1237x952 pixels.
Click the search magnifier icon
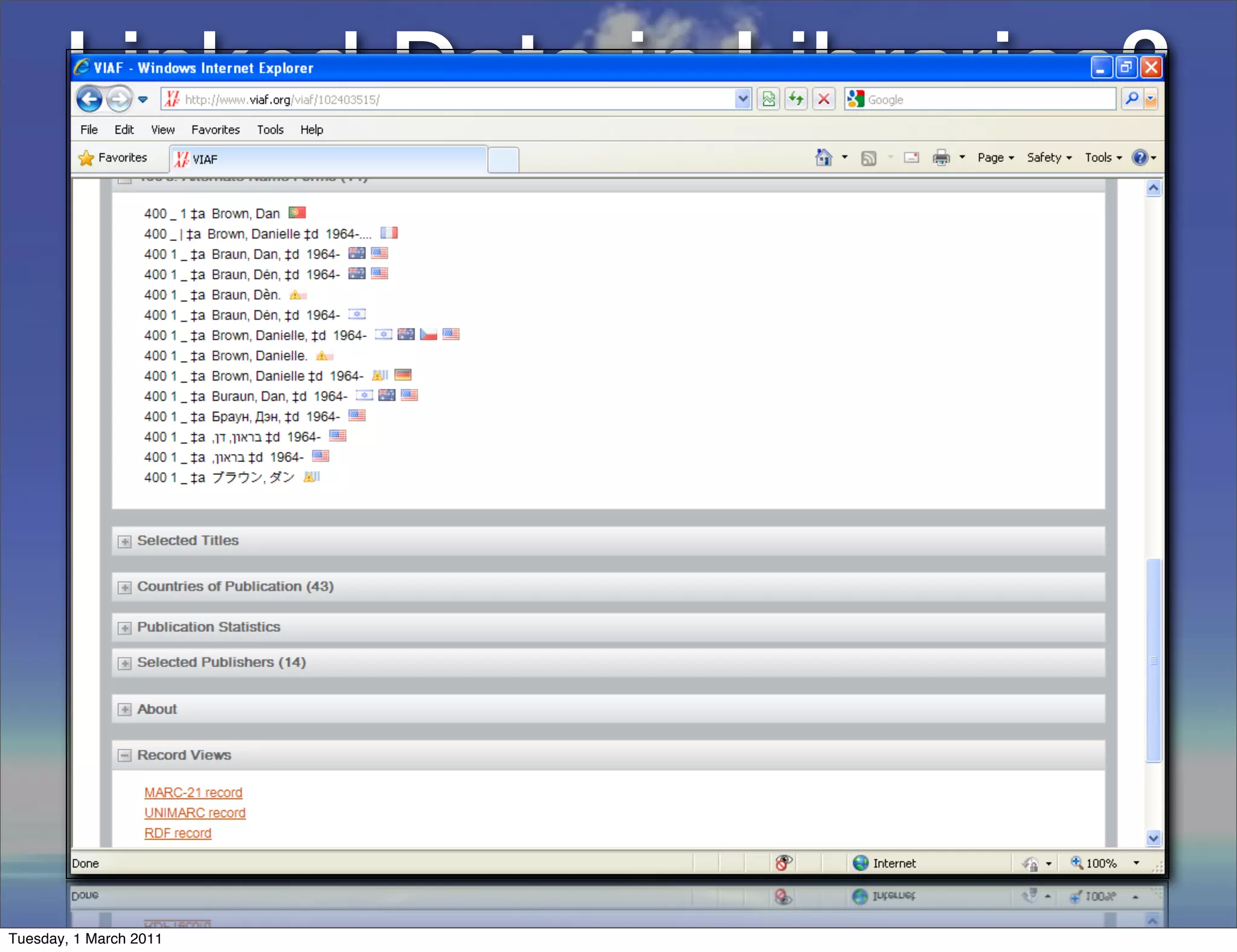pos(1131,99)
